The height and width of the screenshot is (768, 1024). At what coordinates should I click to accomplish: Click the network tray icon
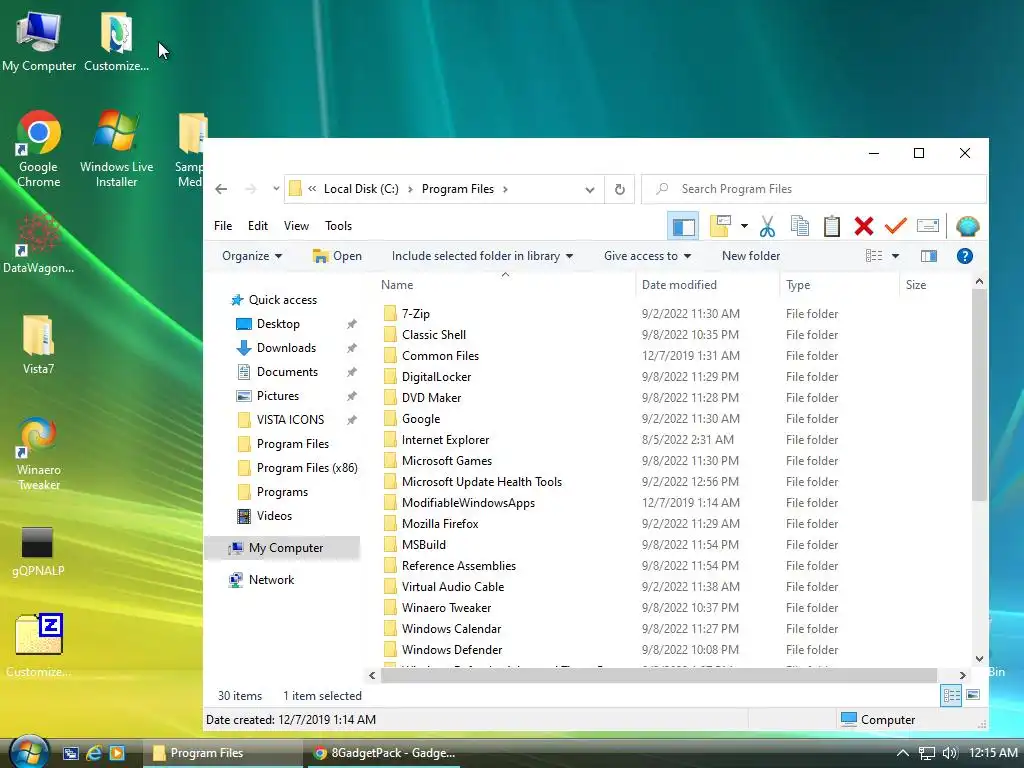[927, 753]
